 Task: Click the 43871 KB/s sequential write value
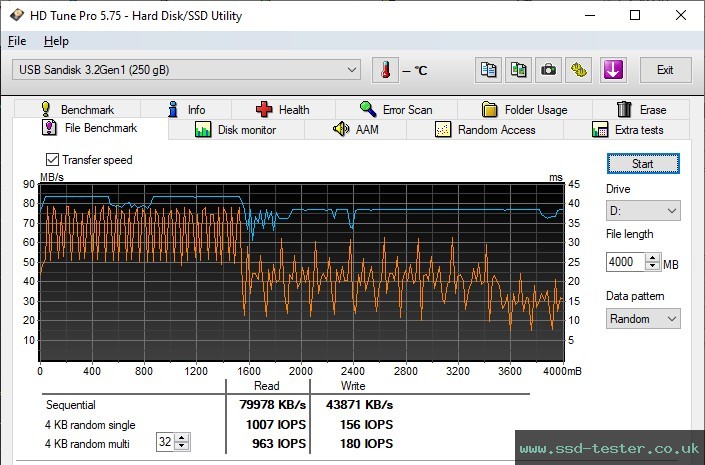pos(359,405)
